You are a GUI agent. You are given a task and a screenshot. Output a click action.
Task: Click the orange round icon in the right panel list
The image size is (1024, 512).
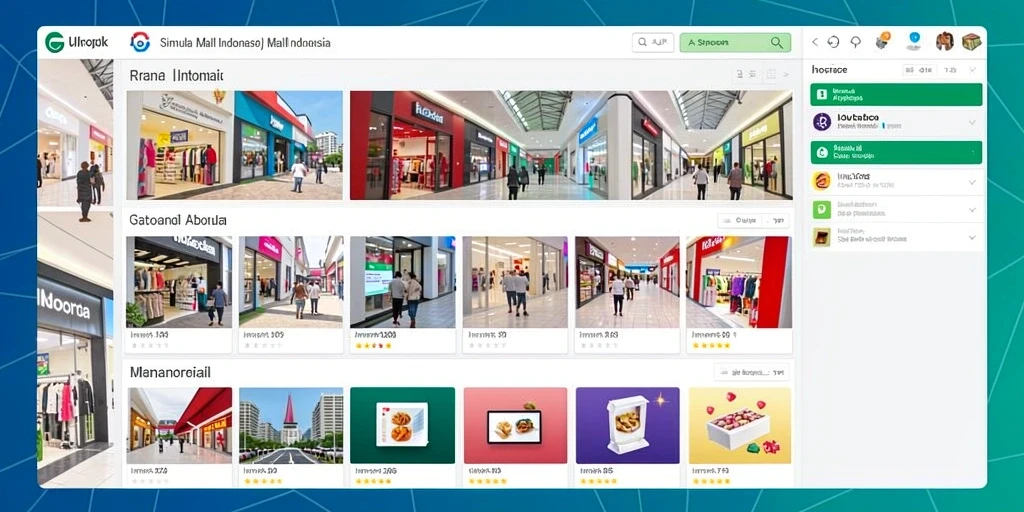point(821,181)
